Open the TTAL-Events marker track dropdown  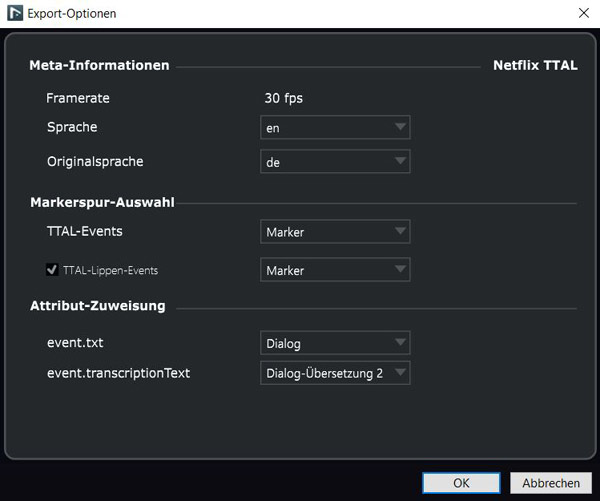(x=334, y=232)
